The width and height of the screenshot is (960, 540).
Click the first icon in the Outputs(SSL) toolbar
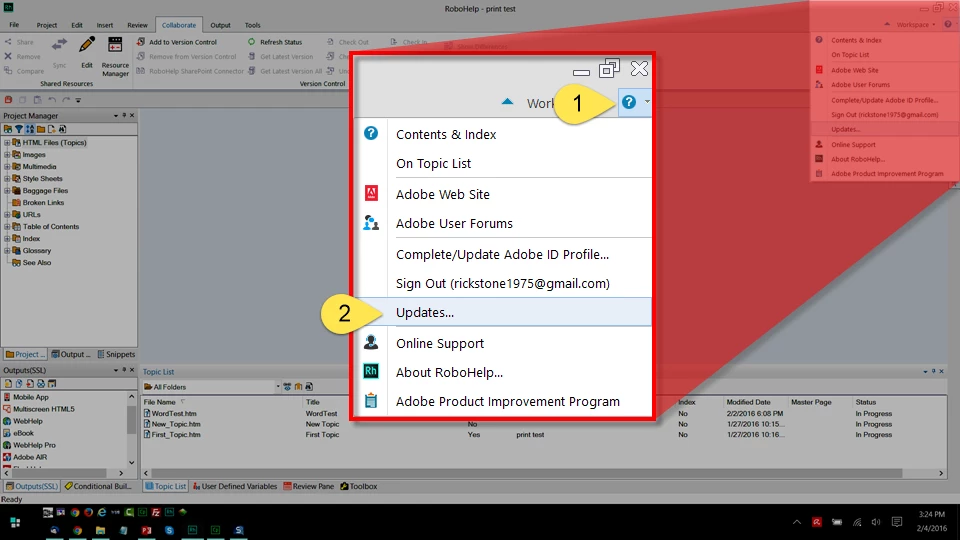coord(8,383)
